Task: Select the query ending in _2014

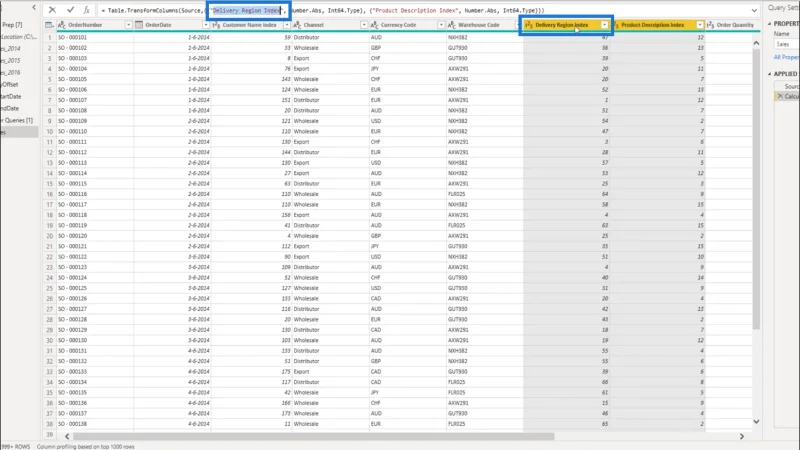Action: (x=10, y=48)
